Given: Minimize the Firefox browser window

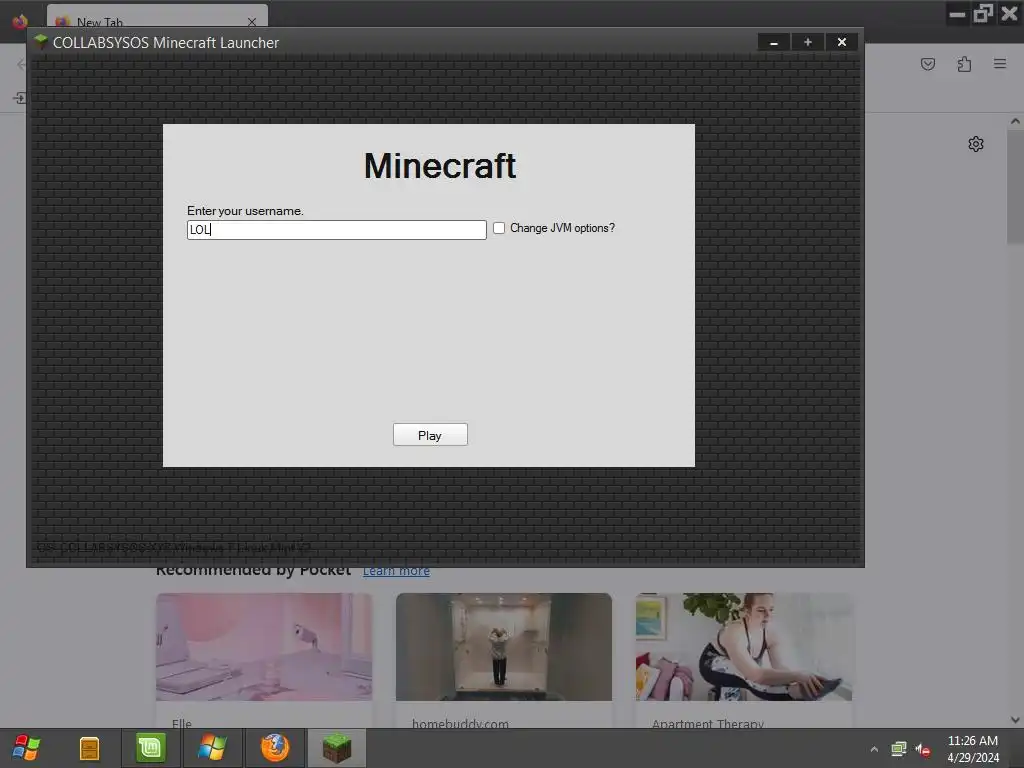Looking at the screenshot, I should point(957,14).
